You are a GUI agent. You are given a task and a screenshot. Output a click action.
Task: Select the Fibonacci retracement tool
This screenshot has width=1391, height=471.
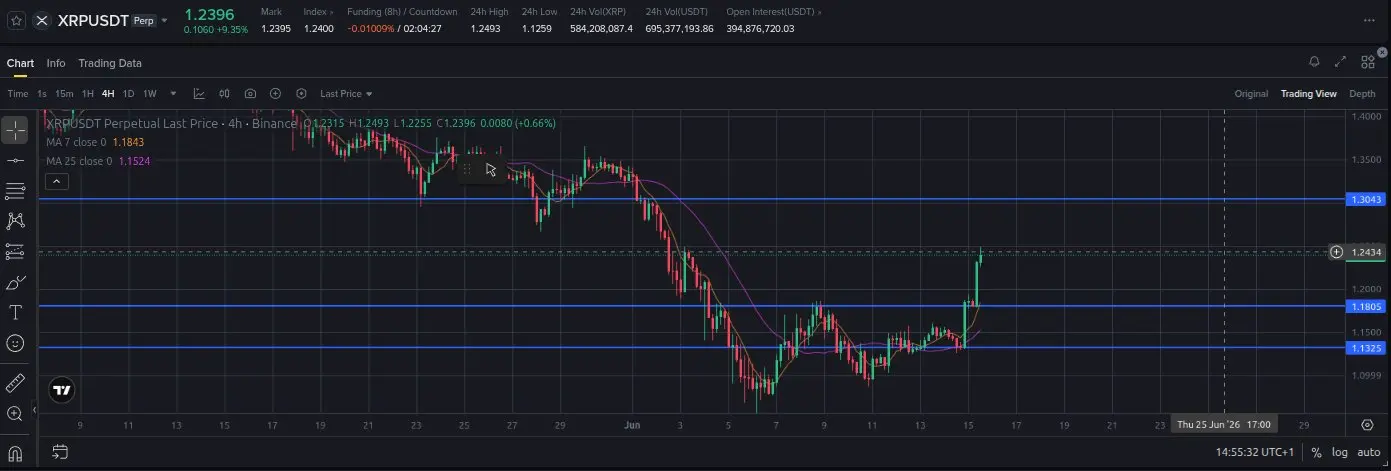tap(15, 191)
